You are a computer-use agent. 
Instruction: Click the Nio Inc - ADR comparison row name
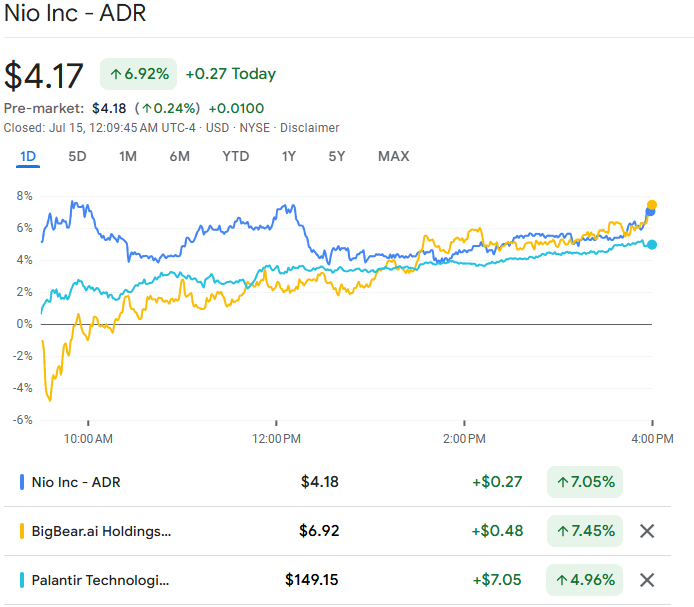coord(76,482)
